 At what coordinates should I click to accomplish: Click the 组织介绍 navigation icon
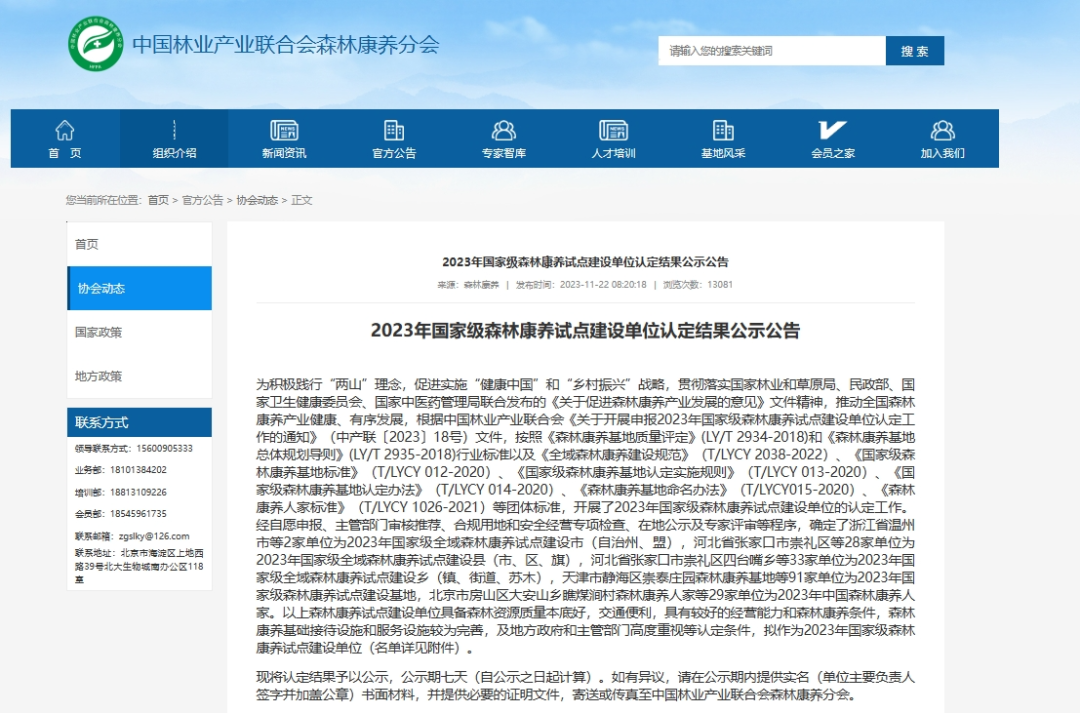[174, 130]
